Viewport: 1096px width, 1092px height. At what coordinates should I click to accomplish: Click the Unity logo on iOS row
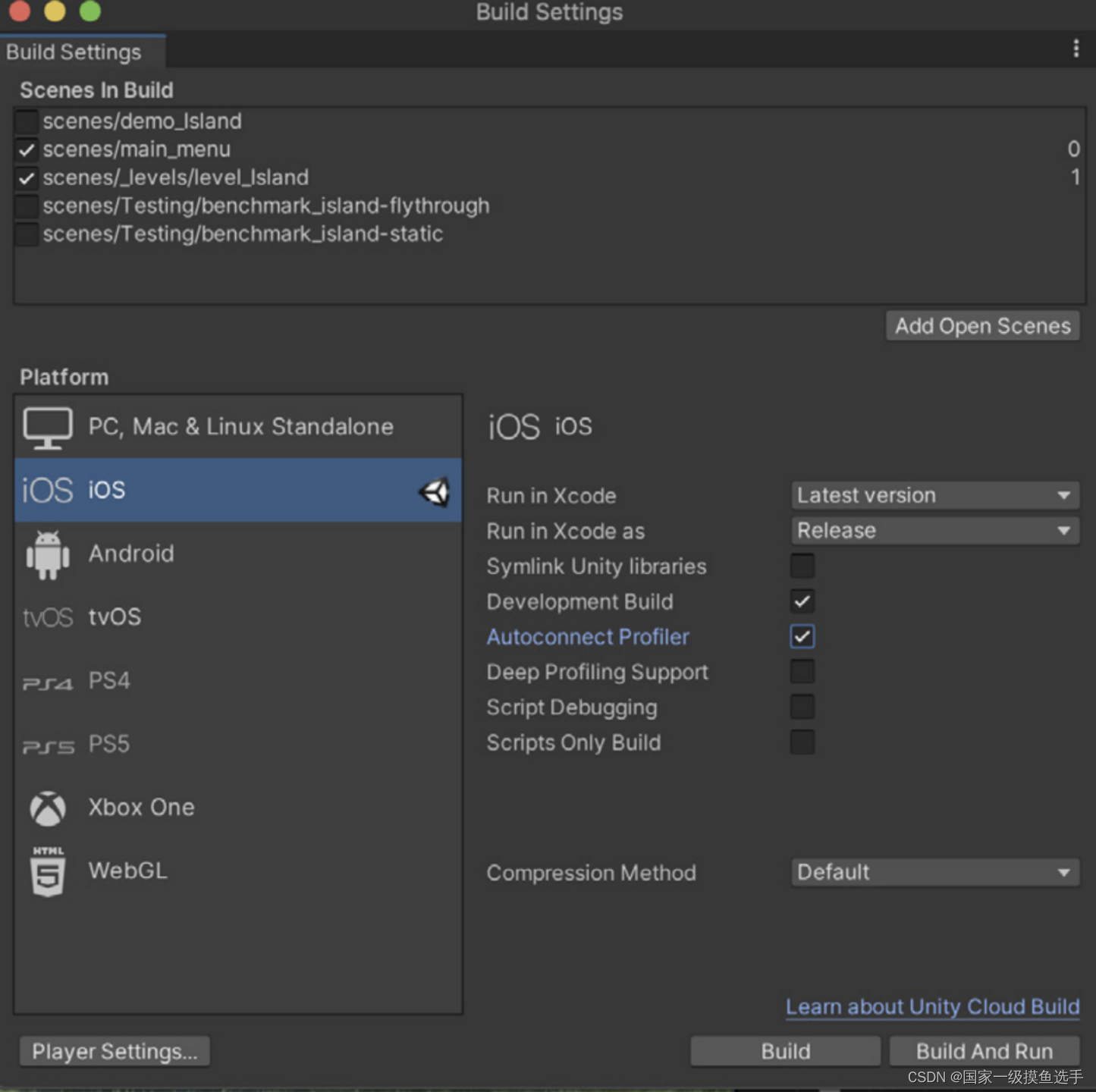(x=435, y=492)
